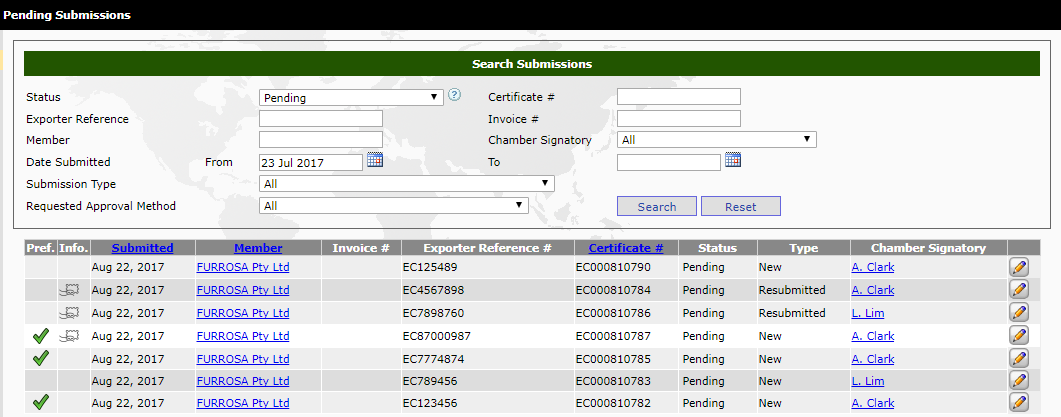Sort the table by Submitted column

142,248
